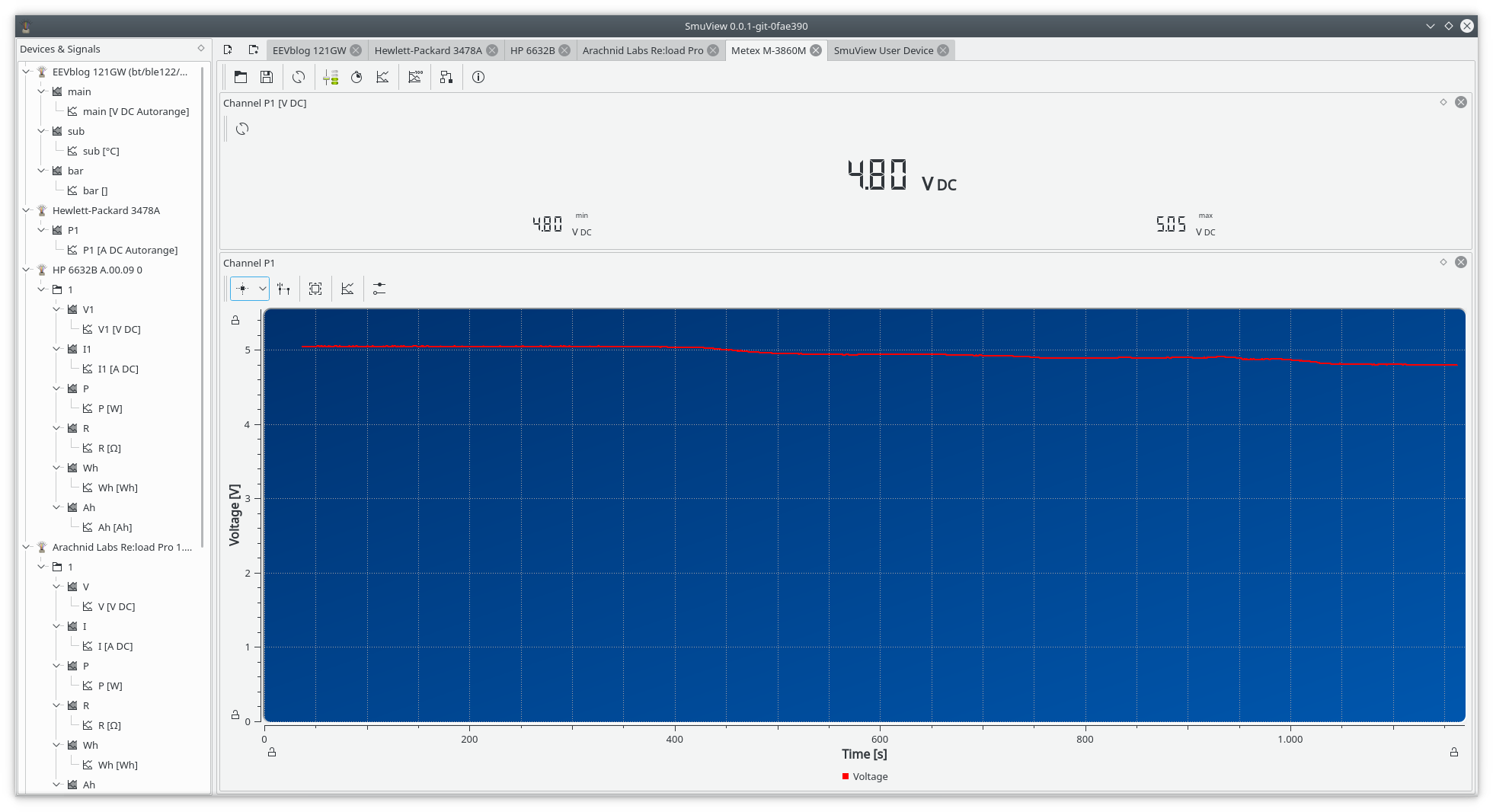The image size is (1493, 812).
Task: Click the stopwatch time-plot icon in toolbar
Action: point(356,77)
